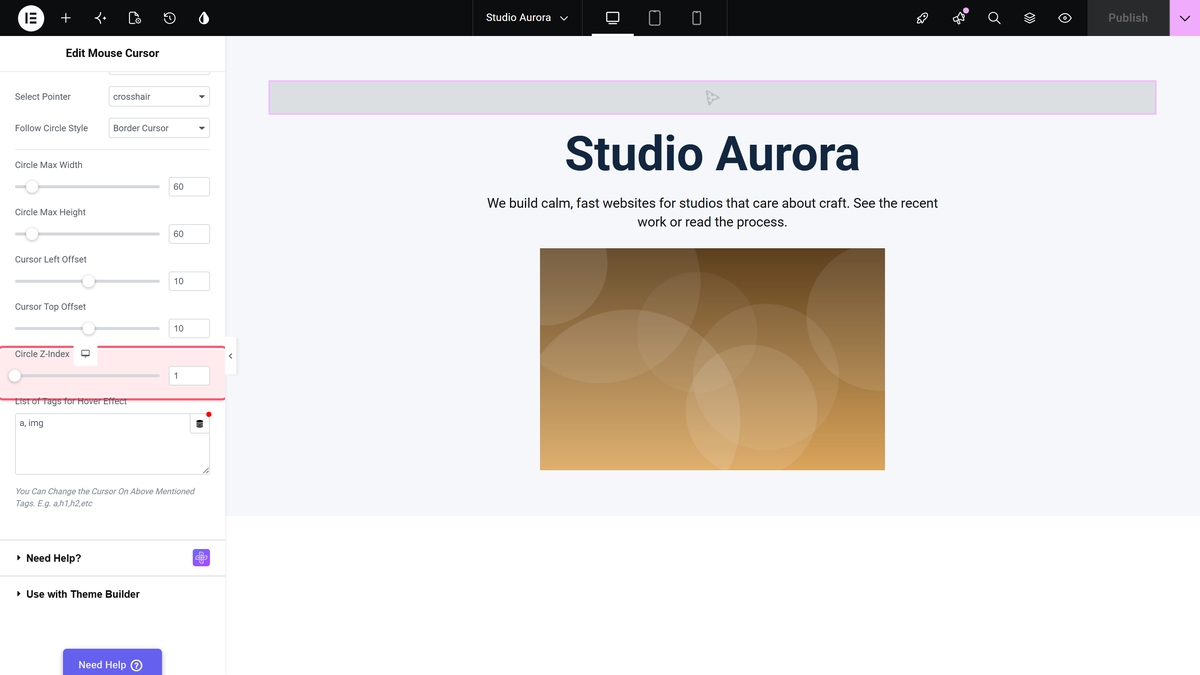1200x675 pixels.
Task: Collapse the editor panel with the side arrow
Action: (231, 356)
